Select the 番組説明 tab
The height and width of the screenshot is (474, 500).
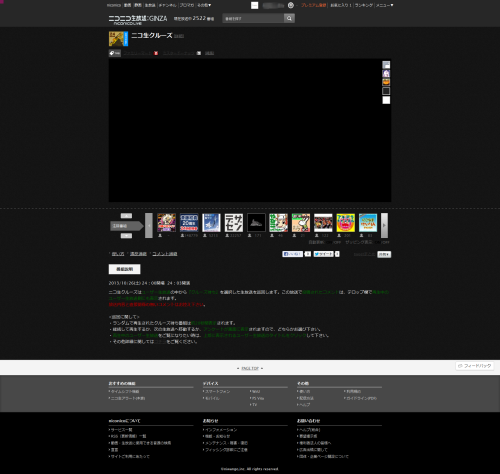(124, 269)
